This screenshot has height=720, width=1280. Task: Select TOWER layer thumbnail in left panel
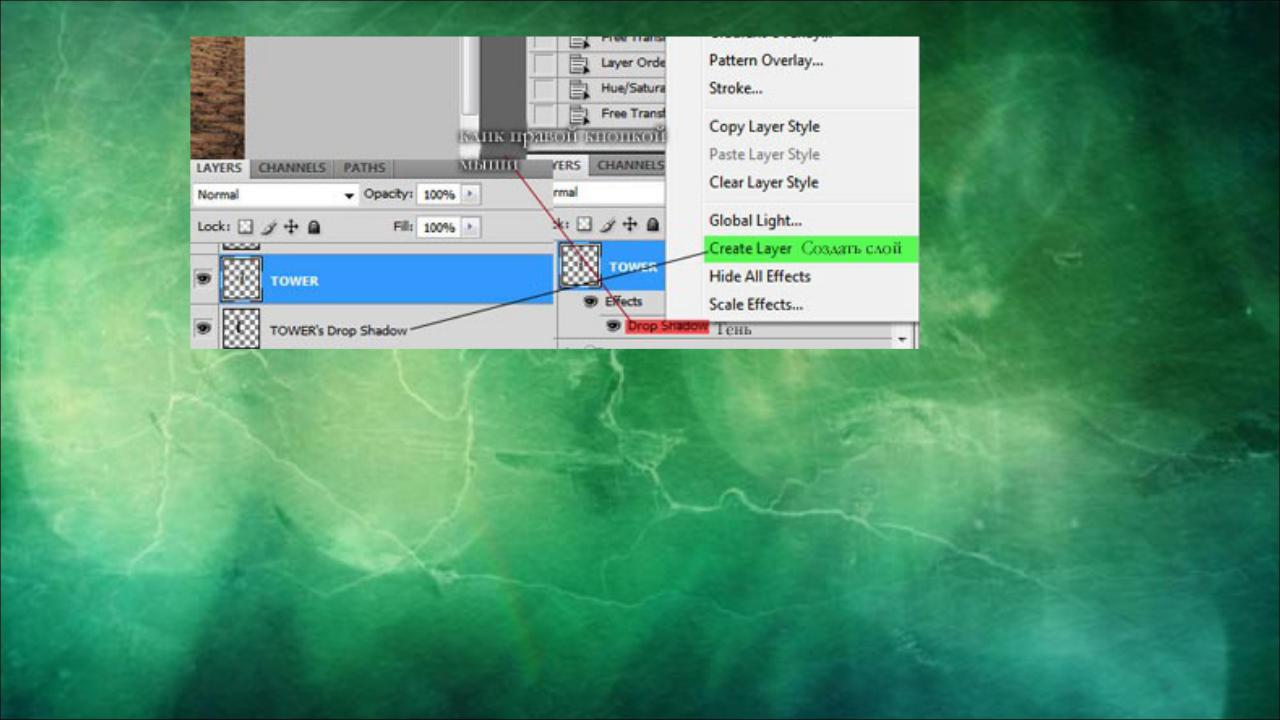(x=241, y=280)
